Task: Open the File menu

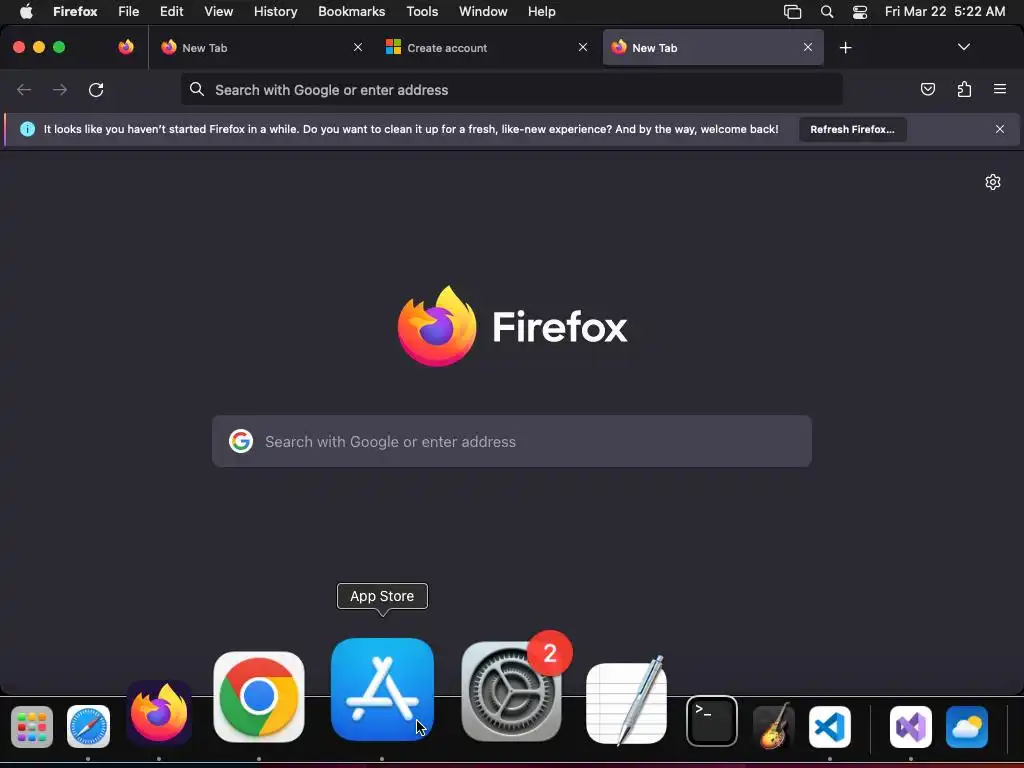Action: pyautogui.click(x=129, y=12)
